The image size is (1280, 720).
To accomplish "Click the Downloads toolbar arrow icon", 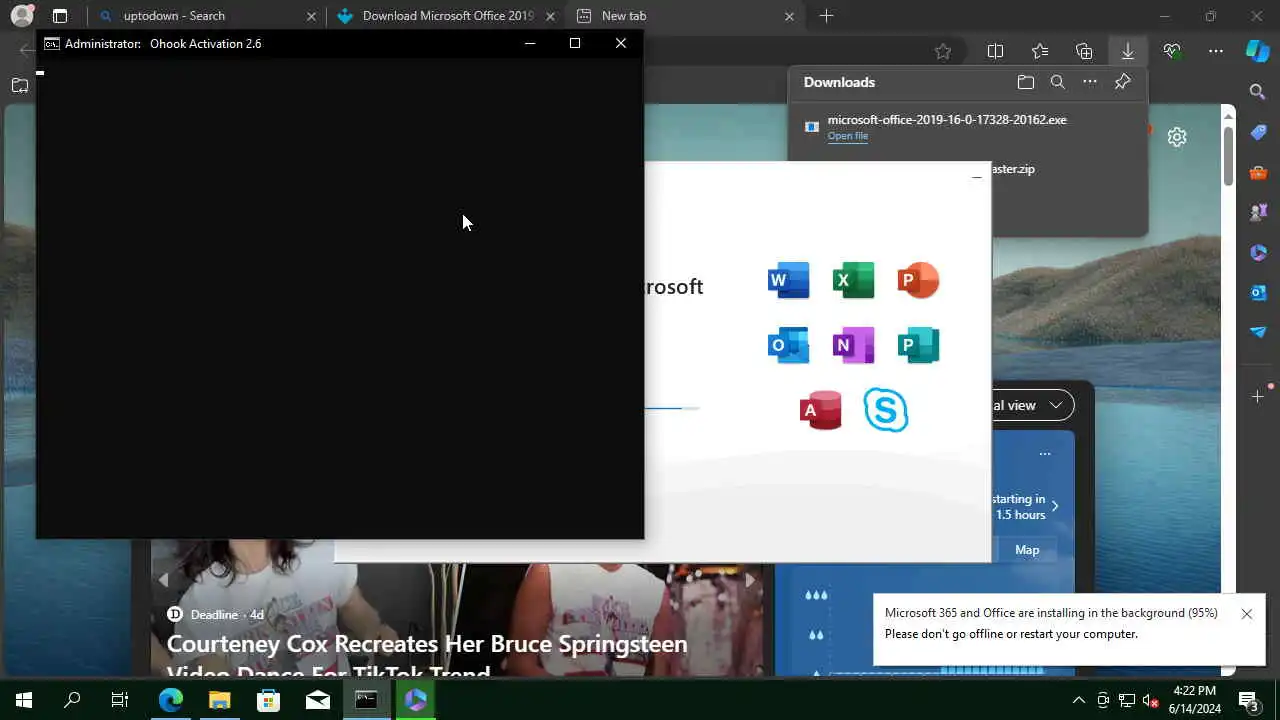I will (x=1128, y=52).
